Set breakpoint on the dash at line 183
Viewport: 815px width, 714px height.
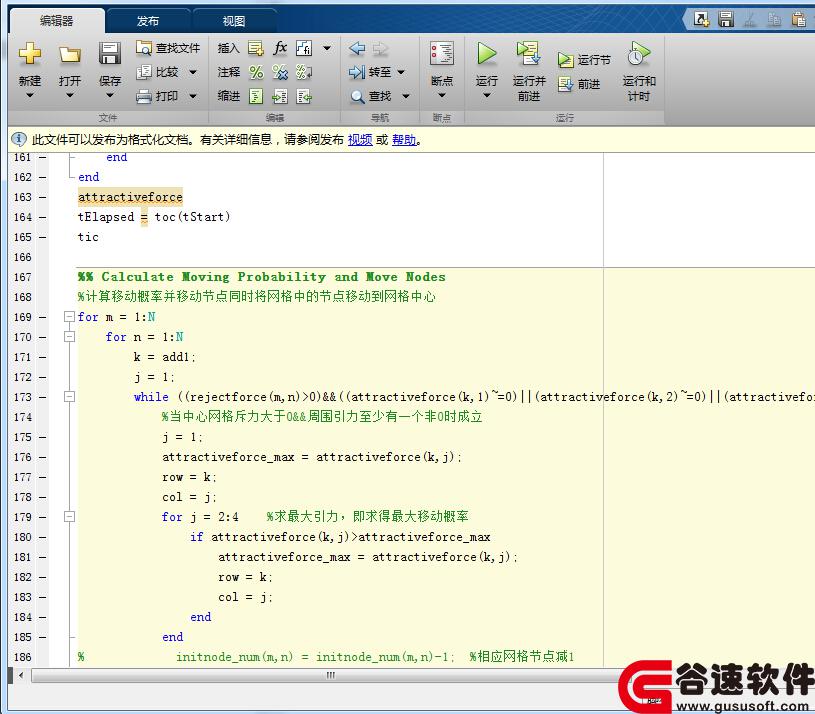43,597
